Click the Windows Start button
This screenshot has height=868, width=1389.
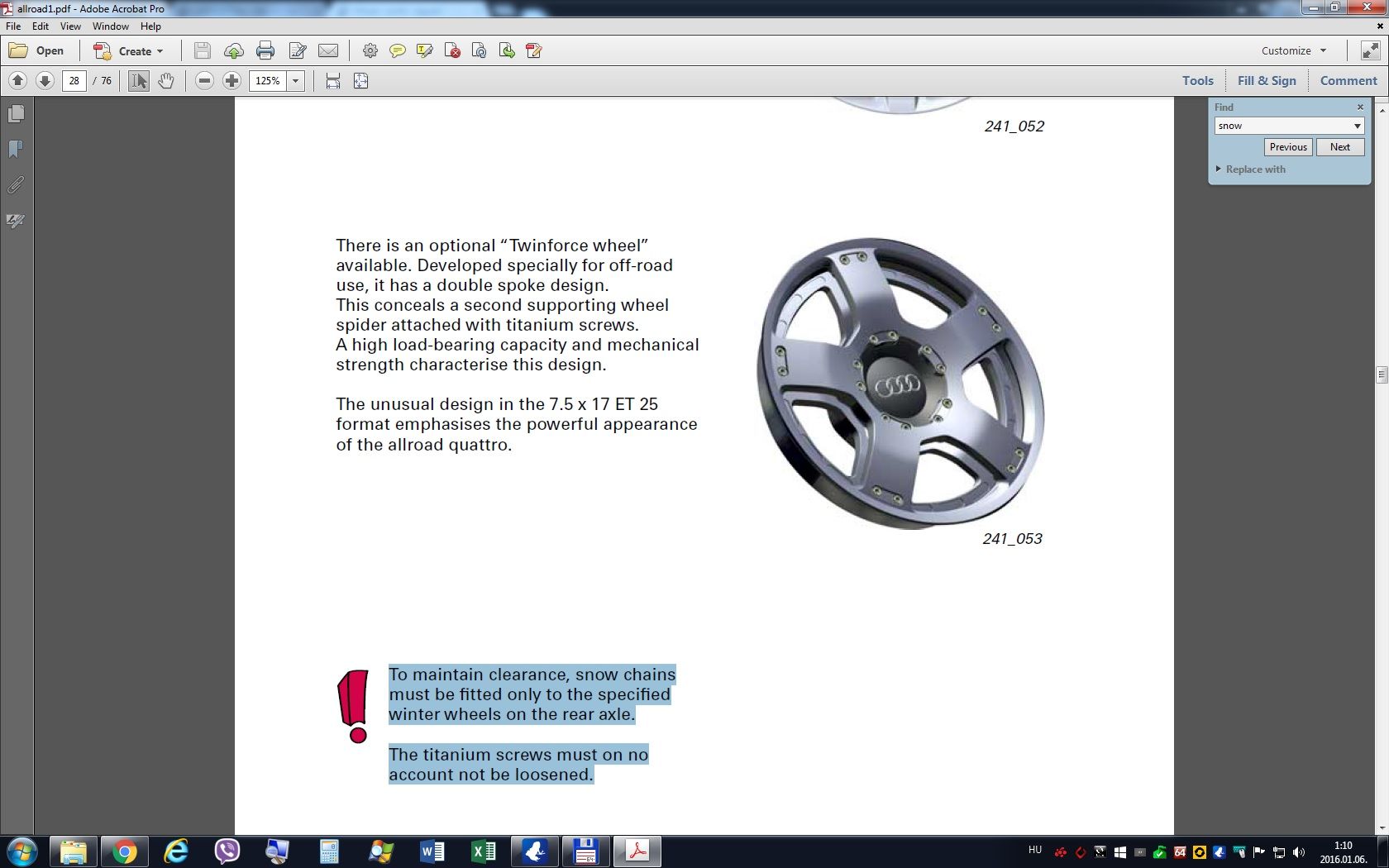[22, 851]
